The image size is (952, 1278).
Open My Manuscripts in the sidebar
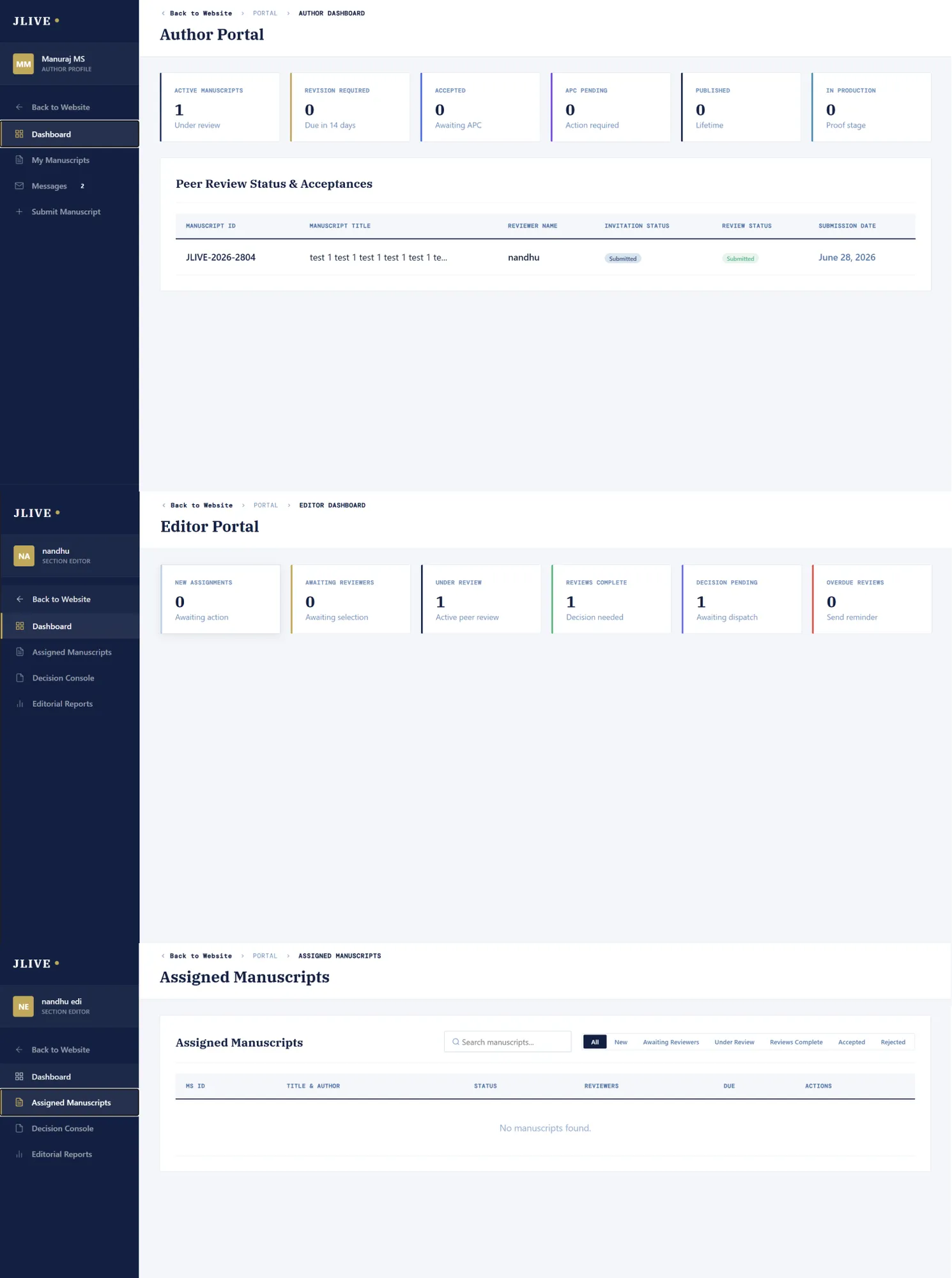(70, 160)
